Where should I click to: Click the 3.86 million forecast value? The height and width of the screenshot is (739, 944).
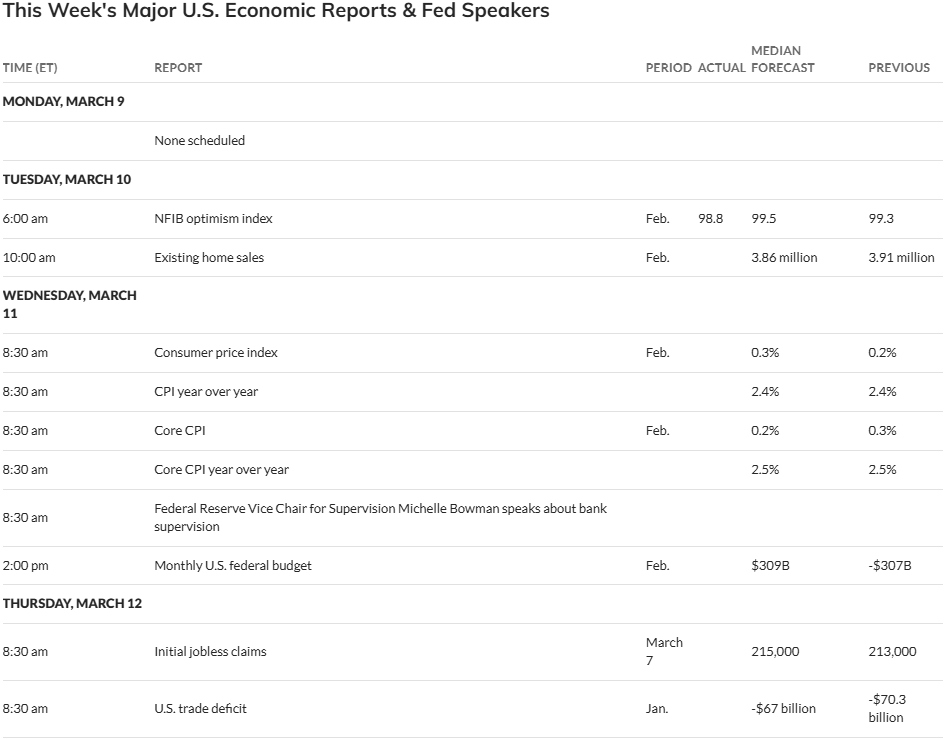click(x=784, y=257)
